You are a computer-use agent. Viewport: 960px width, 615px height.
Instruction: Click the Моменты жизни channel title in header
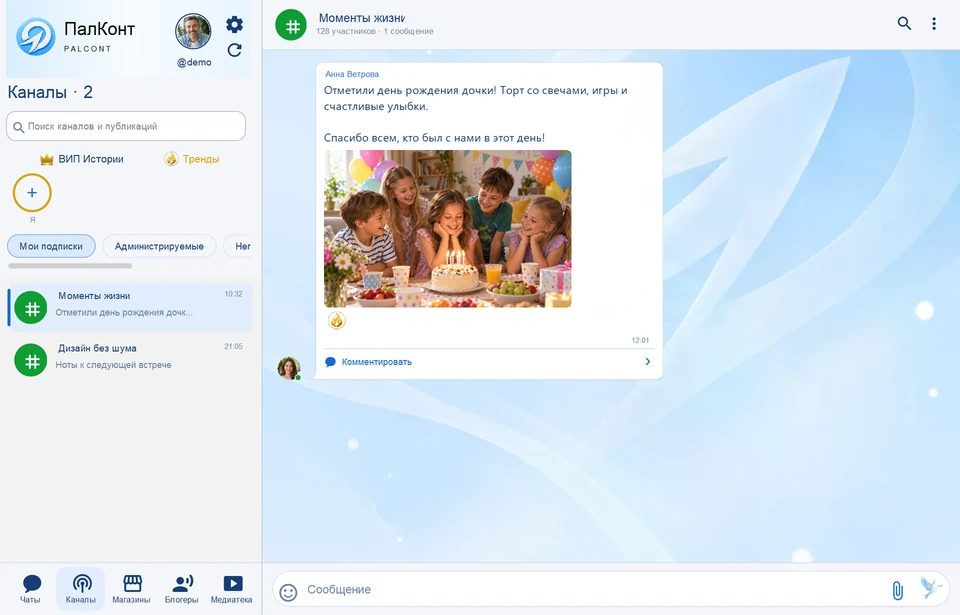tap(362, 18)
